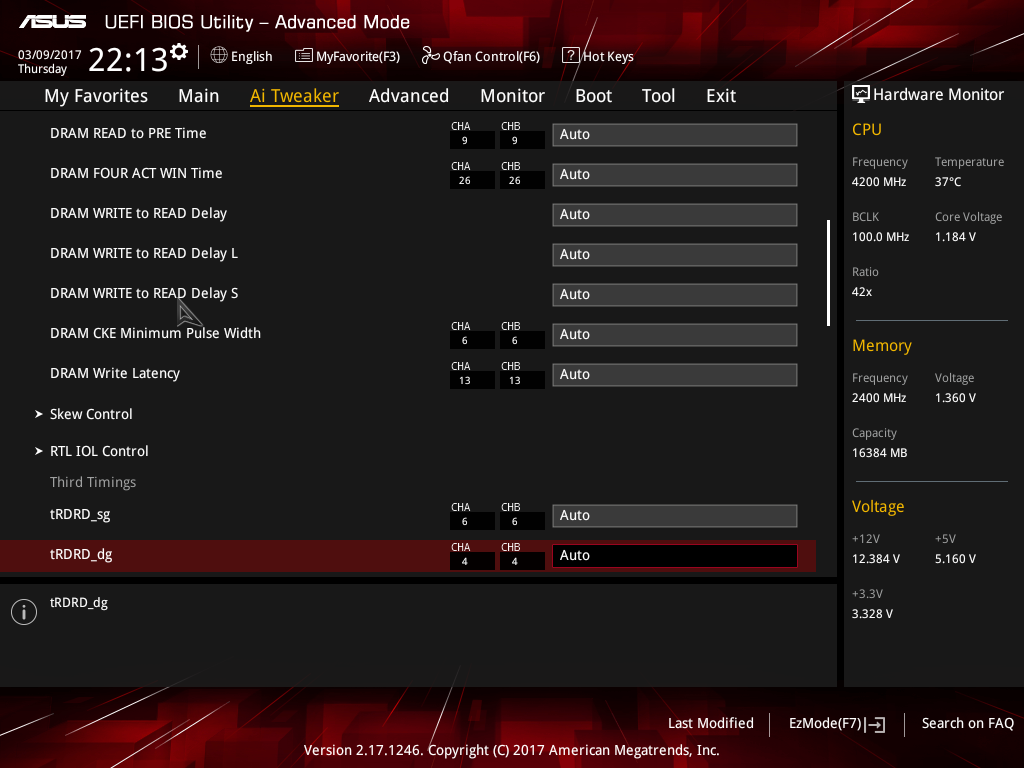Open DRAM READ to PRE Time Auto field
Screen dimensions: 1024x768
click(x=675, y=135)
